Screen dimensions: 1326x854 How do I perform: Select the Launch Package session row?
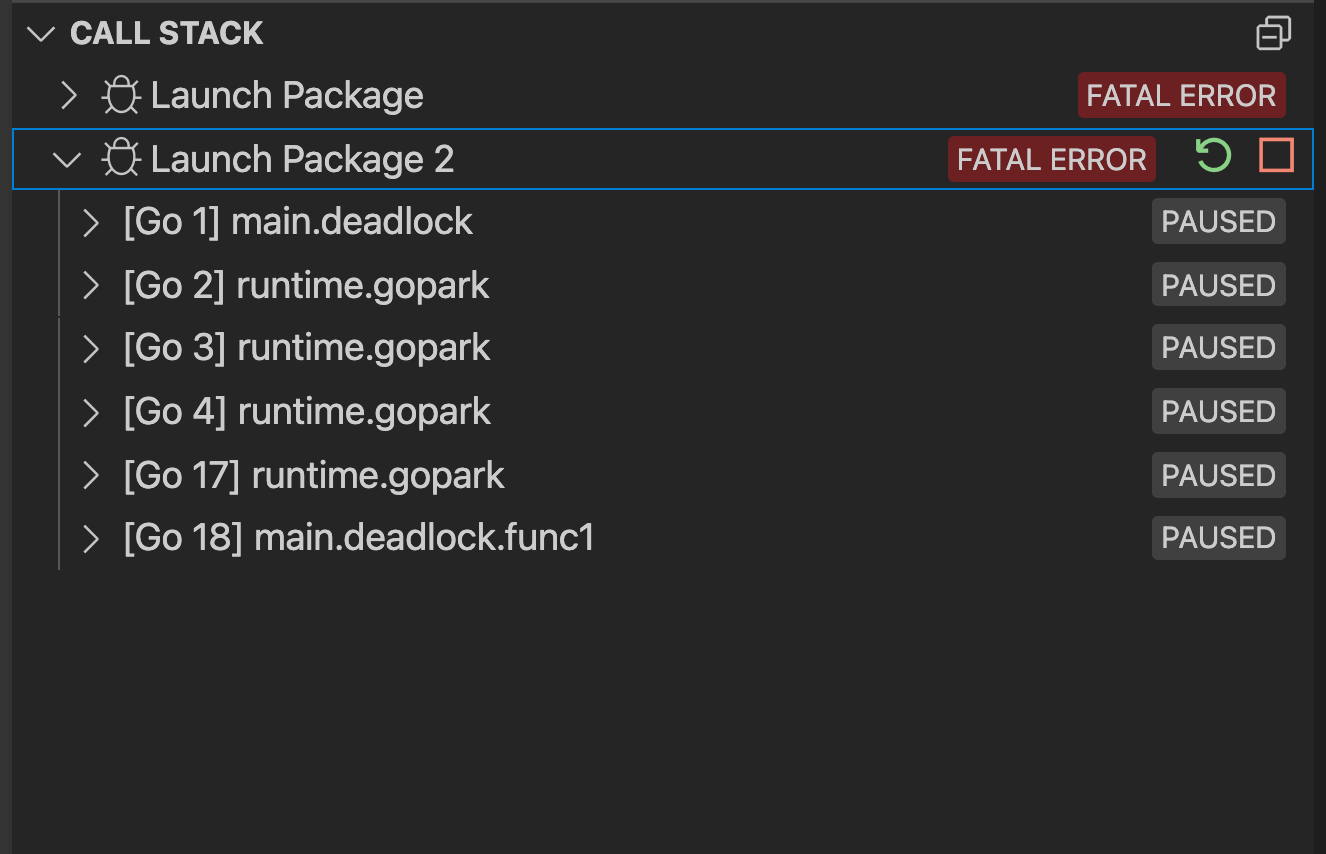287,96
